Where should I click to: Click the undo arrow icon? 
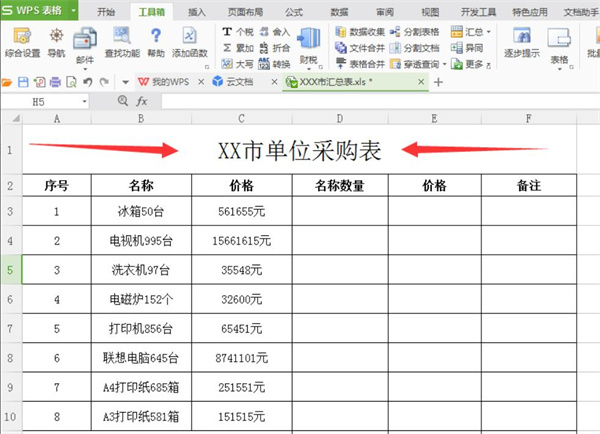coord(88,82)
